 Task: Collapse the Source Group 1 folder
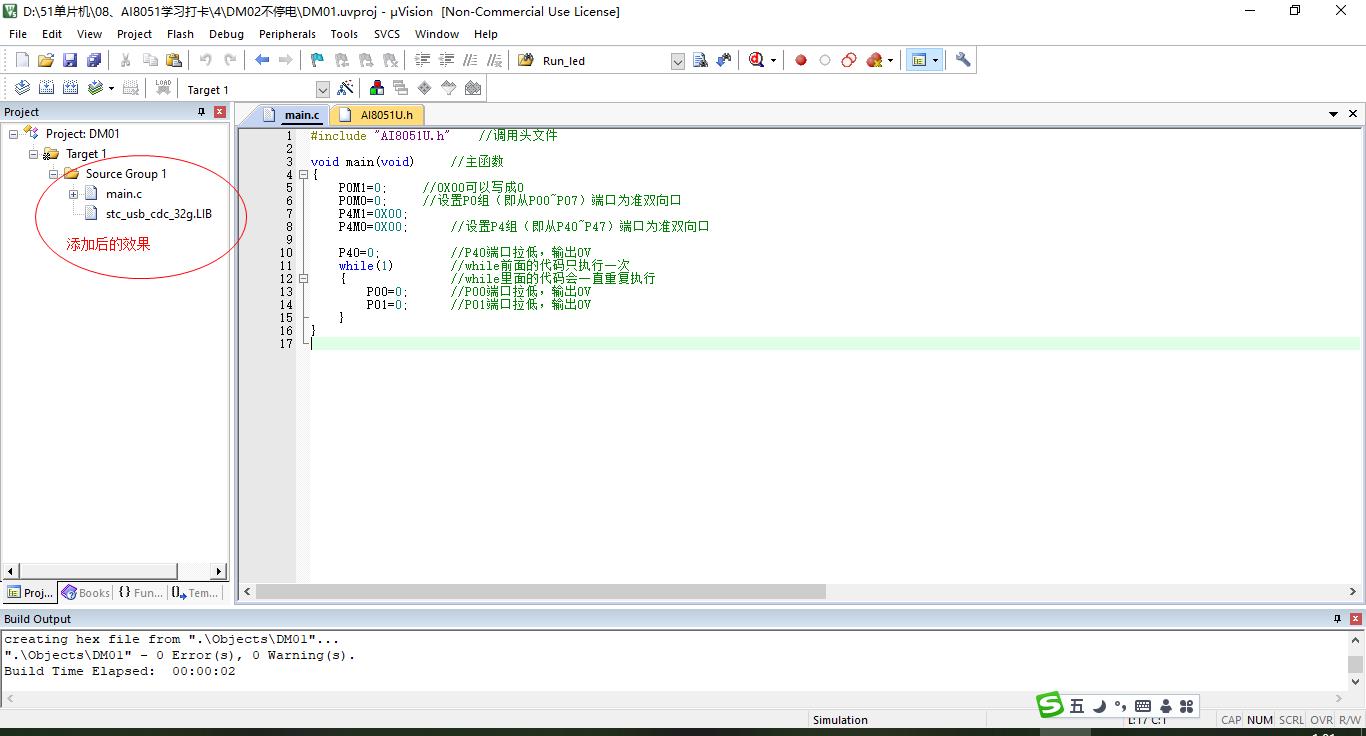tap(54, 174)
